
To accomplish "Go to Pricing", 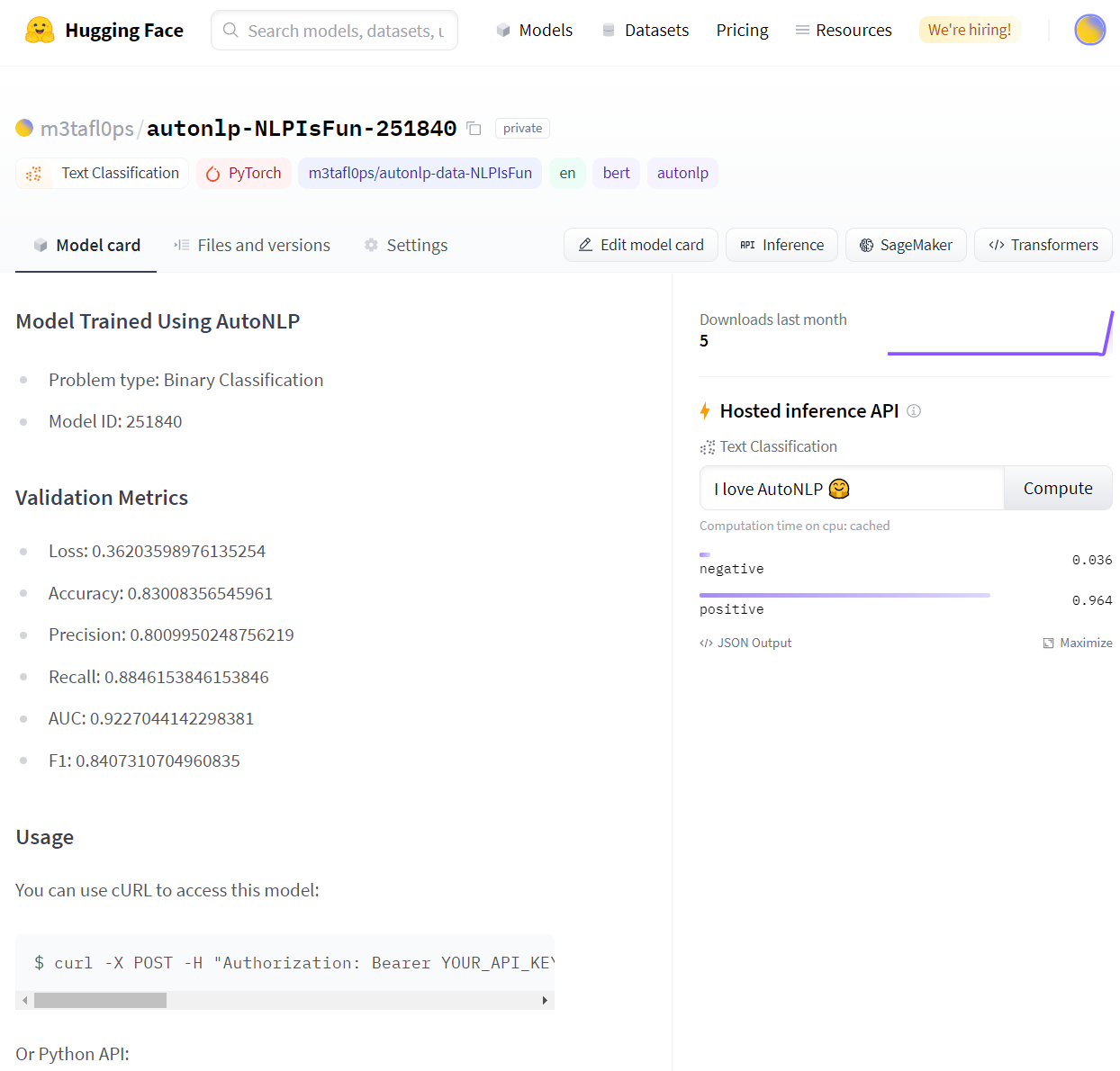I will (x=742, y=31).
